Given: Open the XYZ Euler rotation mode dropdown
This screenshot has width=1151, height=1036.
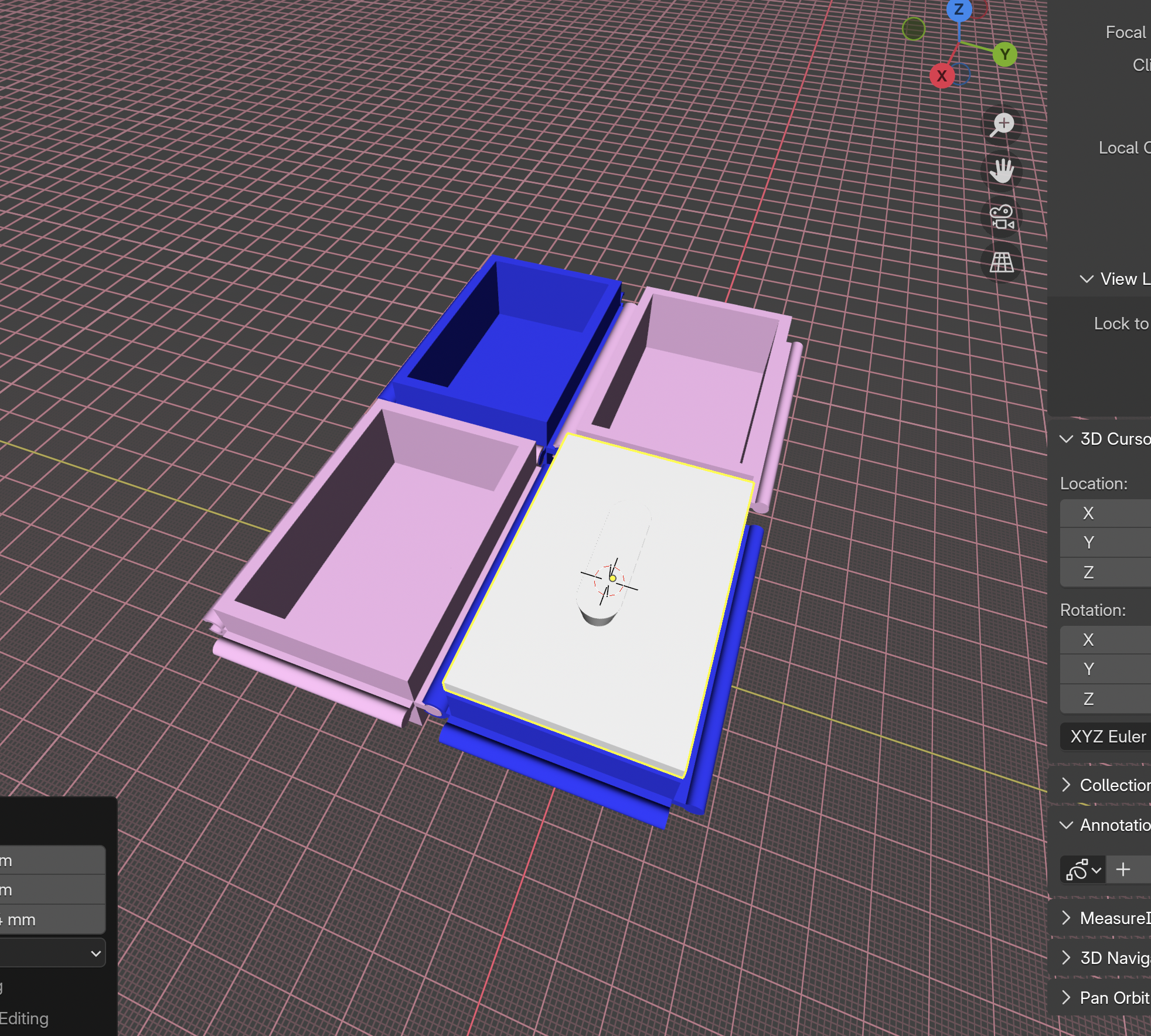Looking at the screenshot, I should click(1105, 737).
